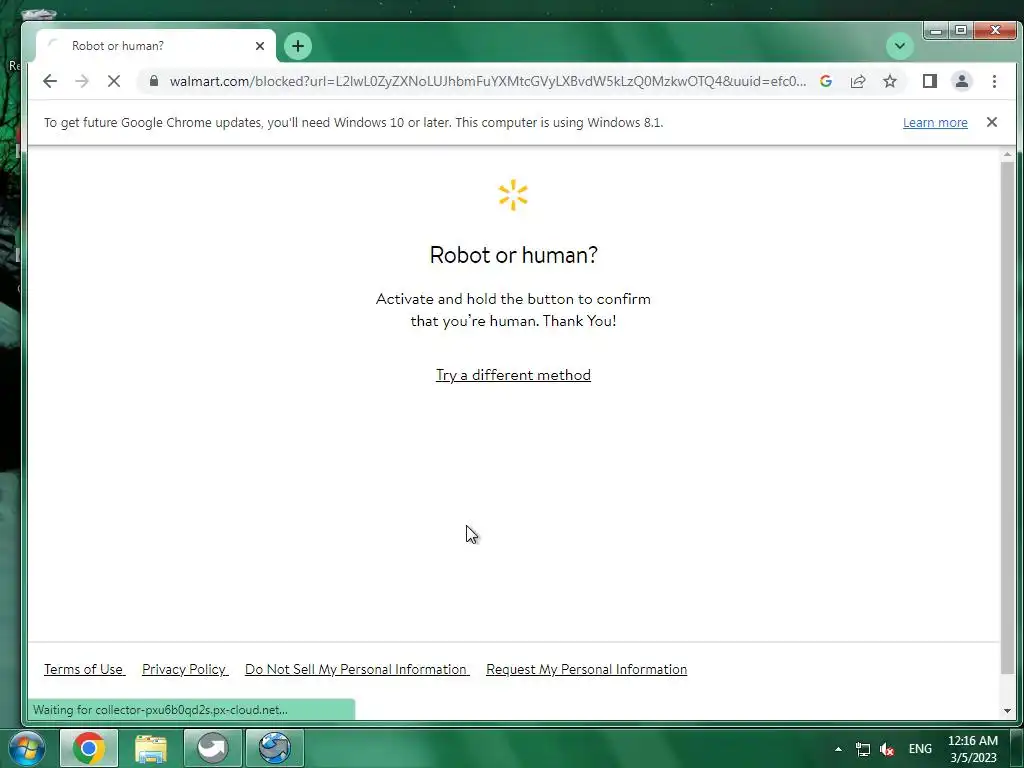This screenshot has width=1024, height=768.
Task: Click the page vertical scrollbar thumb
Action: point(1007,418)
